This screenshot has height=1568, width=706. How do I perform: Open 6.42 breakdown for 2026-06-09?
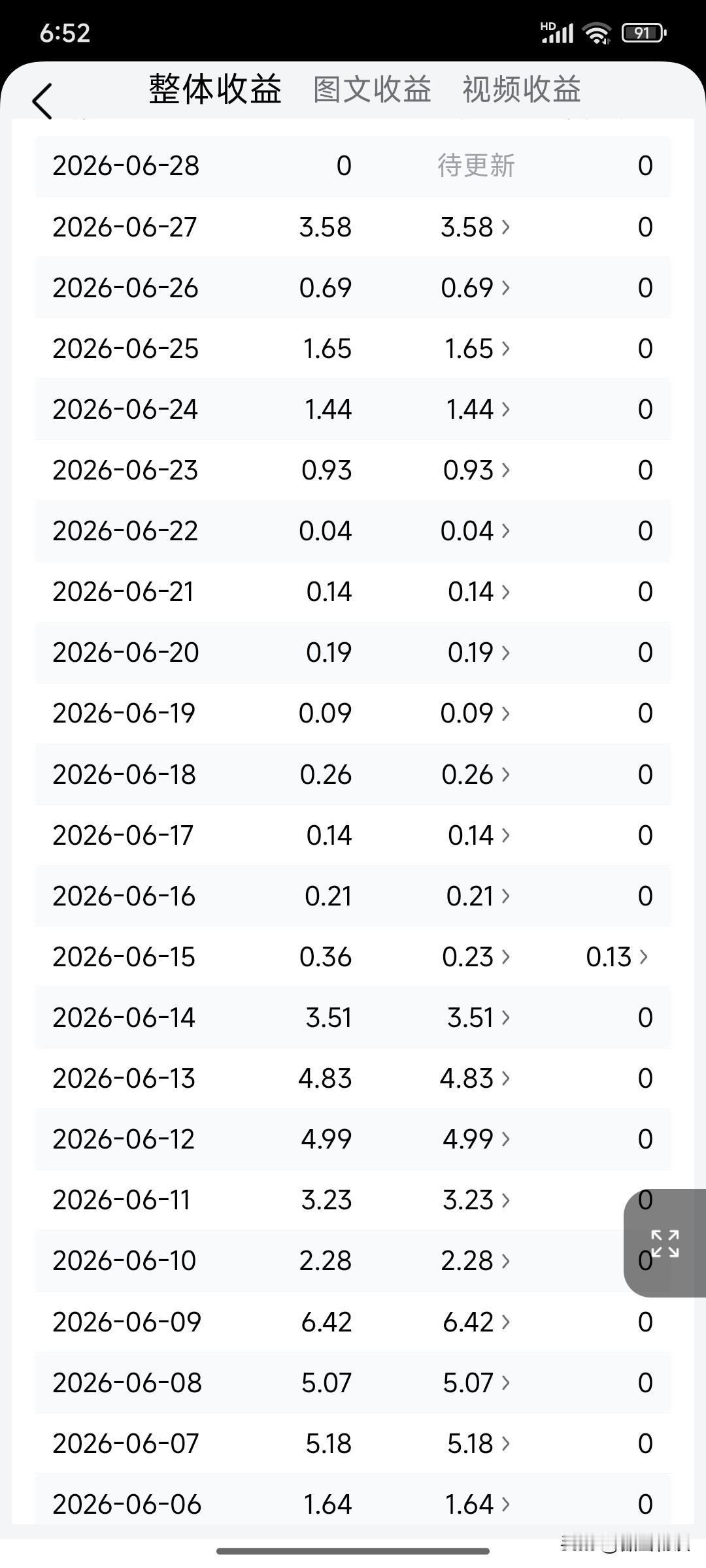point(476,1322)
